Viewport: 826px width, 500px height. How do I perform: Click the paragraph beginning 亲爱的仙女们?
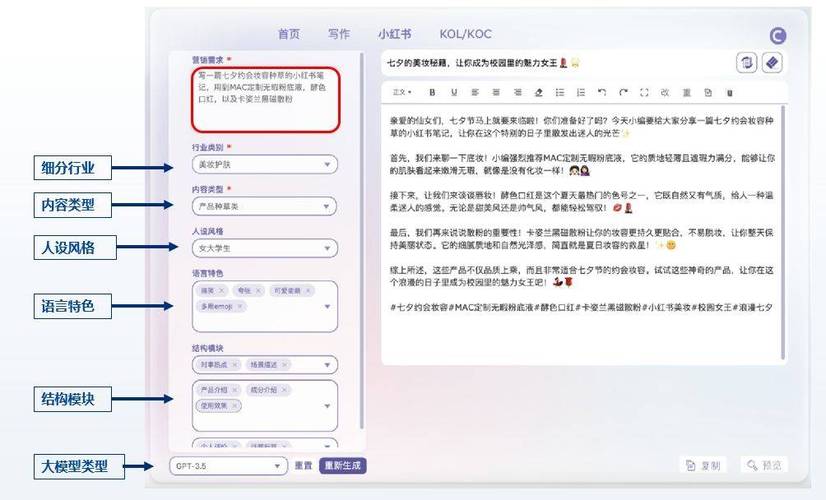point(582,127)
